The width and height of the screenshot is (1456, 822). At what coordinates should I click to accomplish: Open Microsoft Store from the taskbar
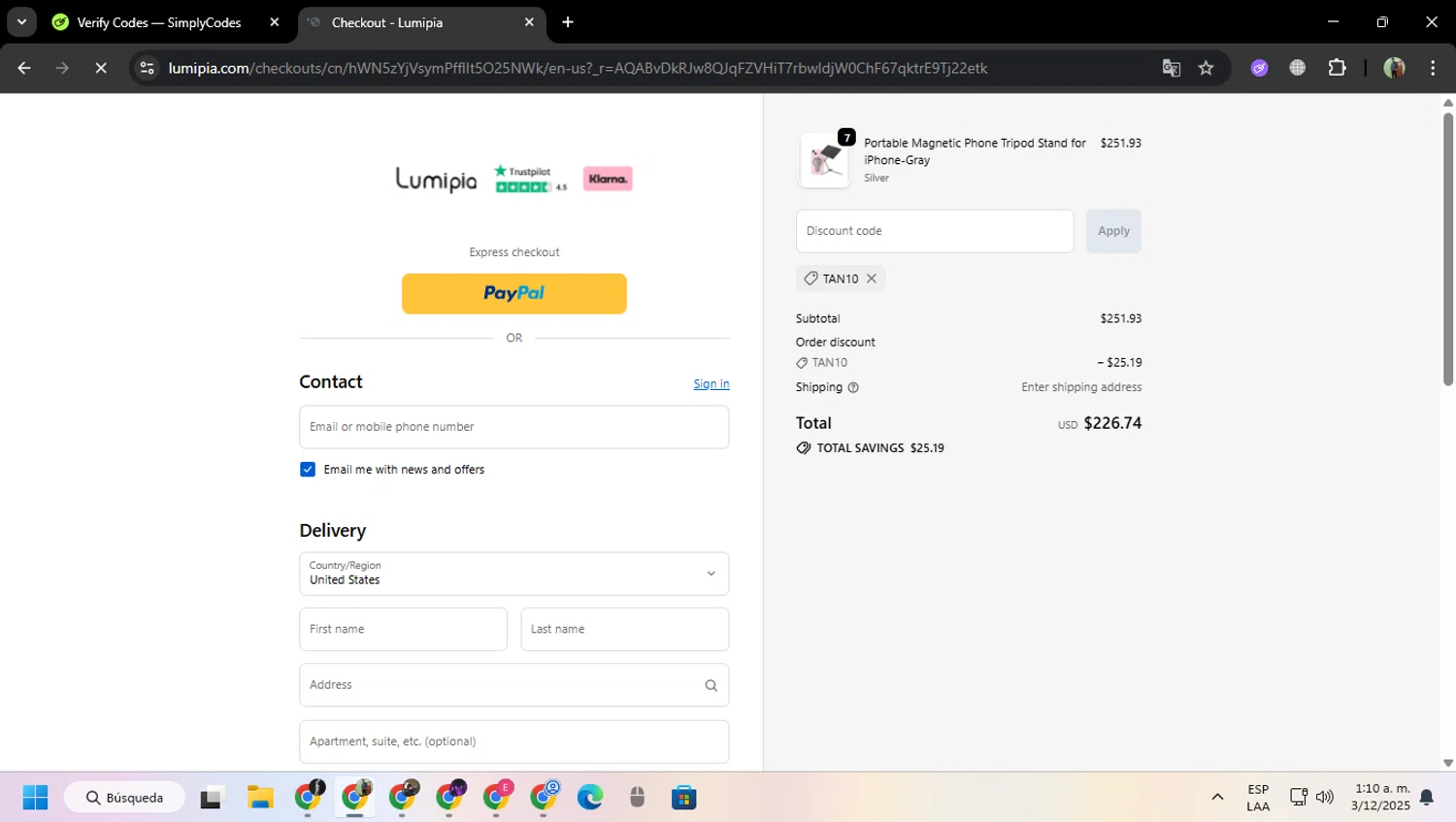[x=684, y=798]
